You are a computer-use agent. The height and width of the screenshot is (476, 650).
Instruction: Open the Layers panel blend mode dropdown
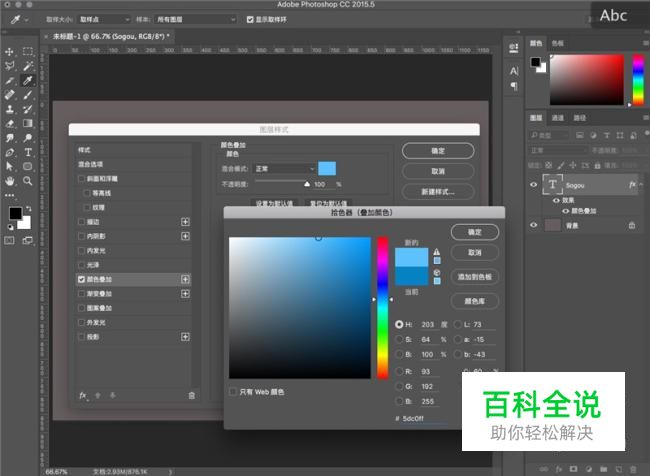(x=558, y=150)
